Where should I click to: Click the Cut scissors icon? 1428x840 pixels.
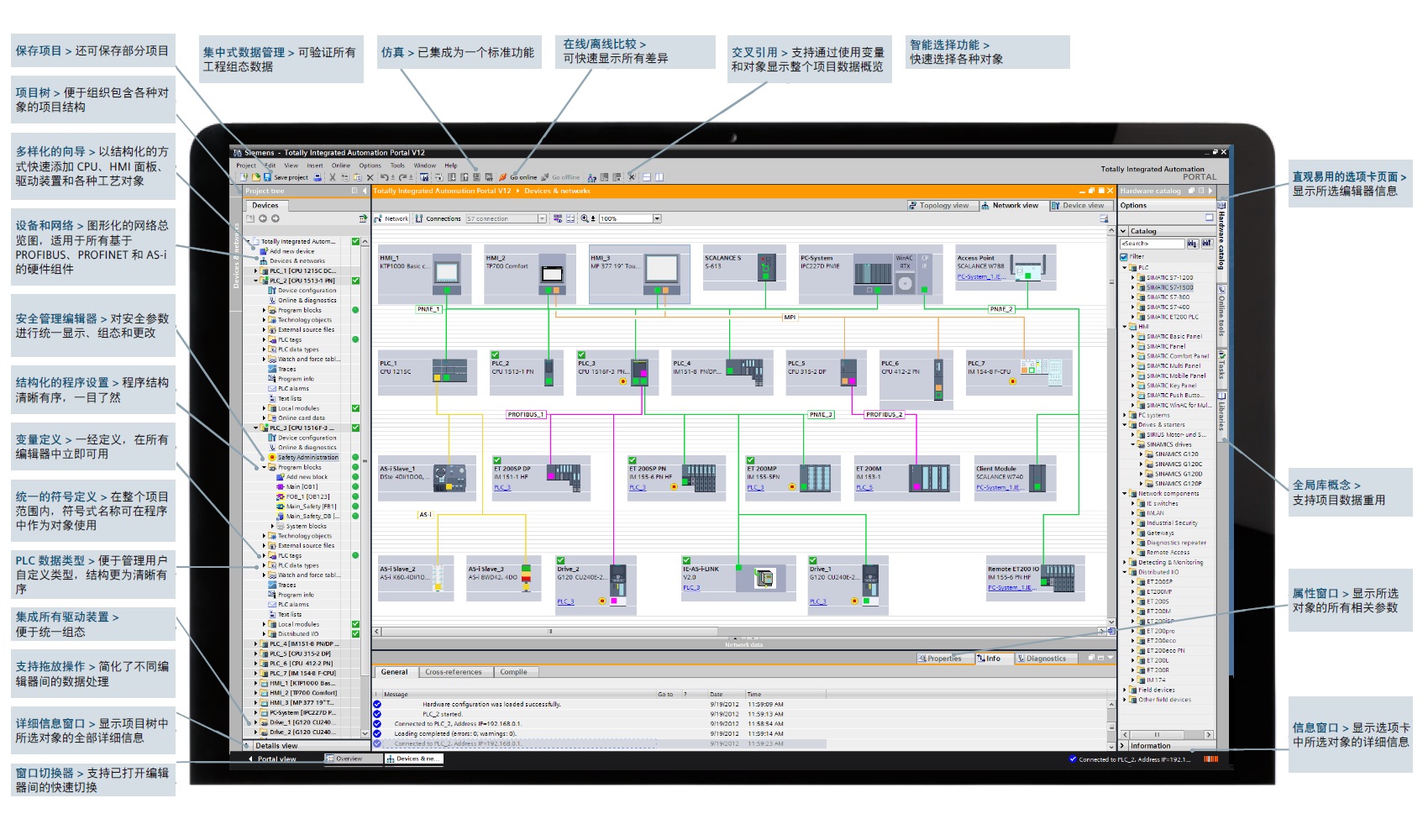point(332,177)
